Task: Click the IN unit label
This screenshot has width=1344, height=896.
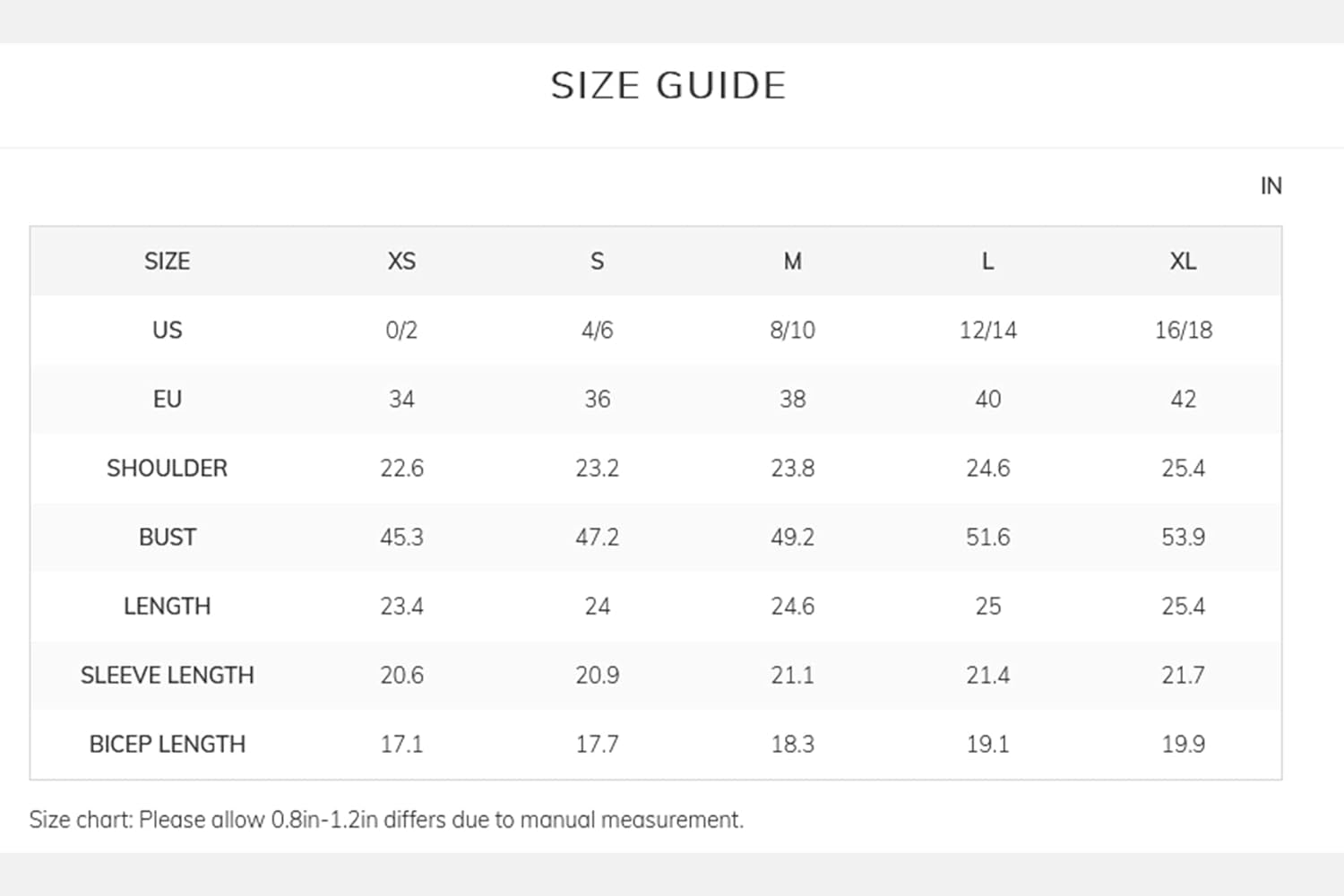Action: 1271,185
